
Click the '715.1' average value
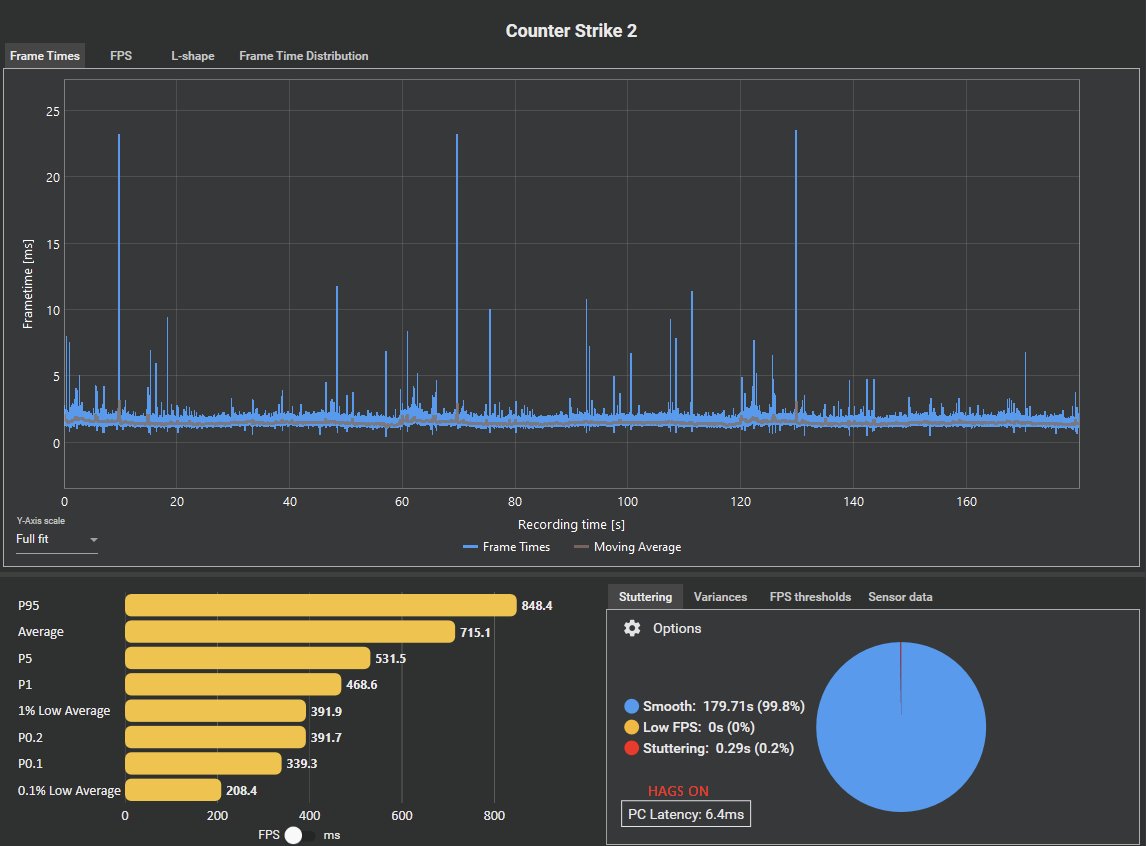[x=475, y=633]
